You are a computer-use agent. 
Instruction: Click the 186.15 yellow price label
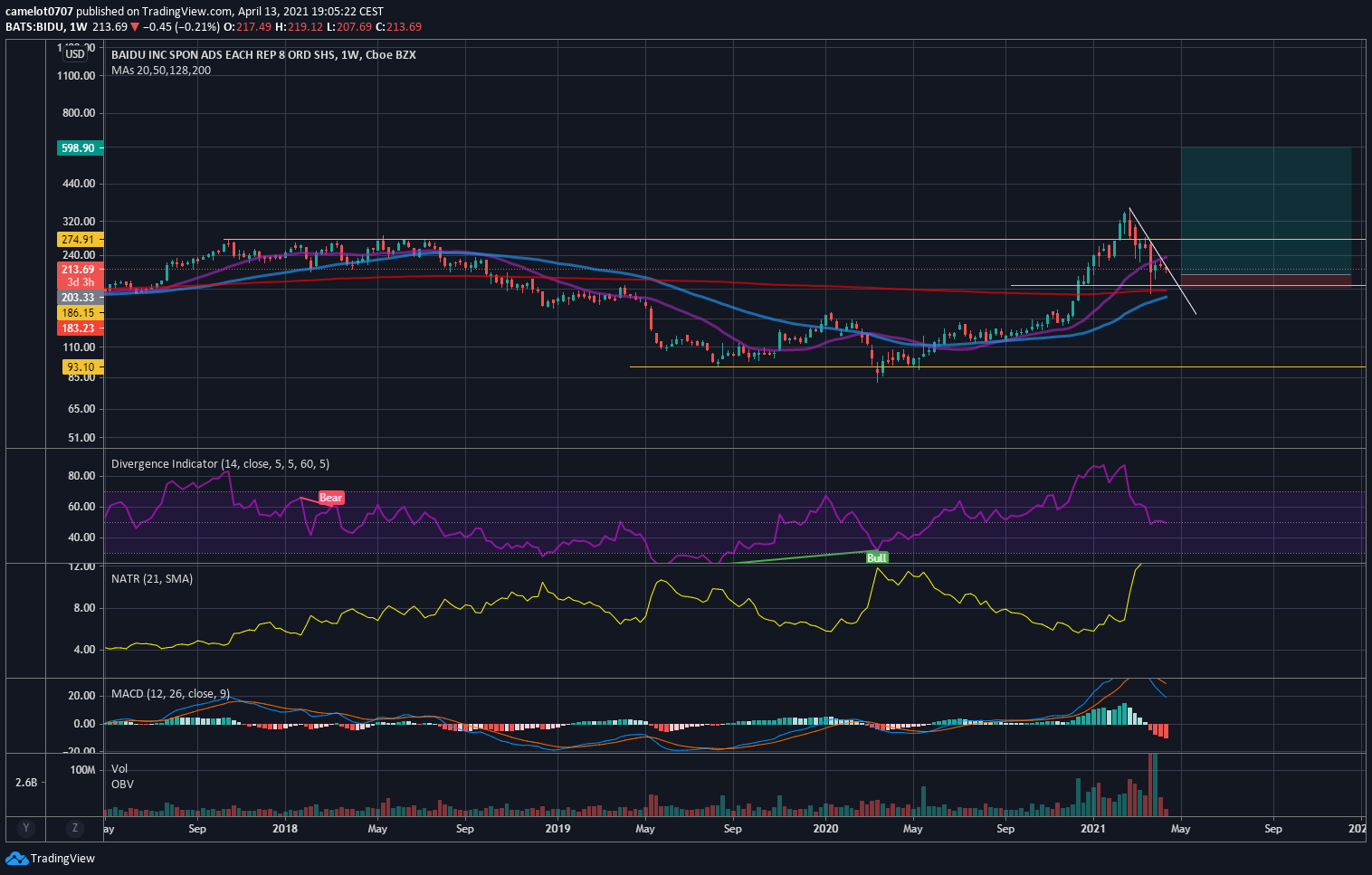pyautogui.click(x=80, y=313)
